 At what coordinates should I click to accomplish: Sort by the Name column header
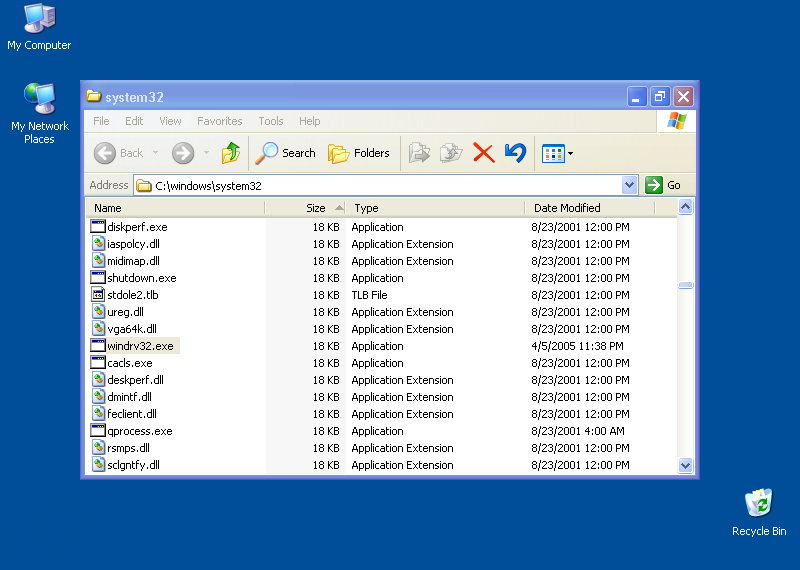click(x=175, y=208)
